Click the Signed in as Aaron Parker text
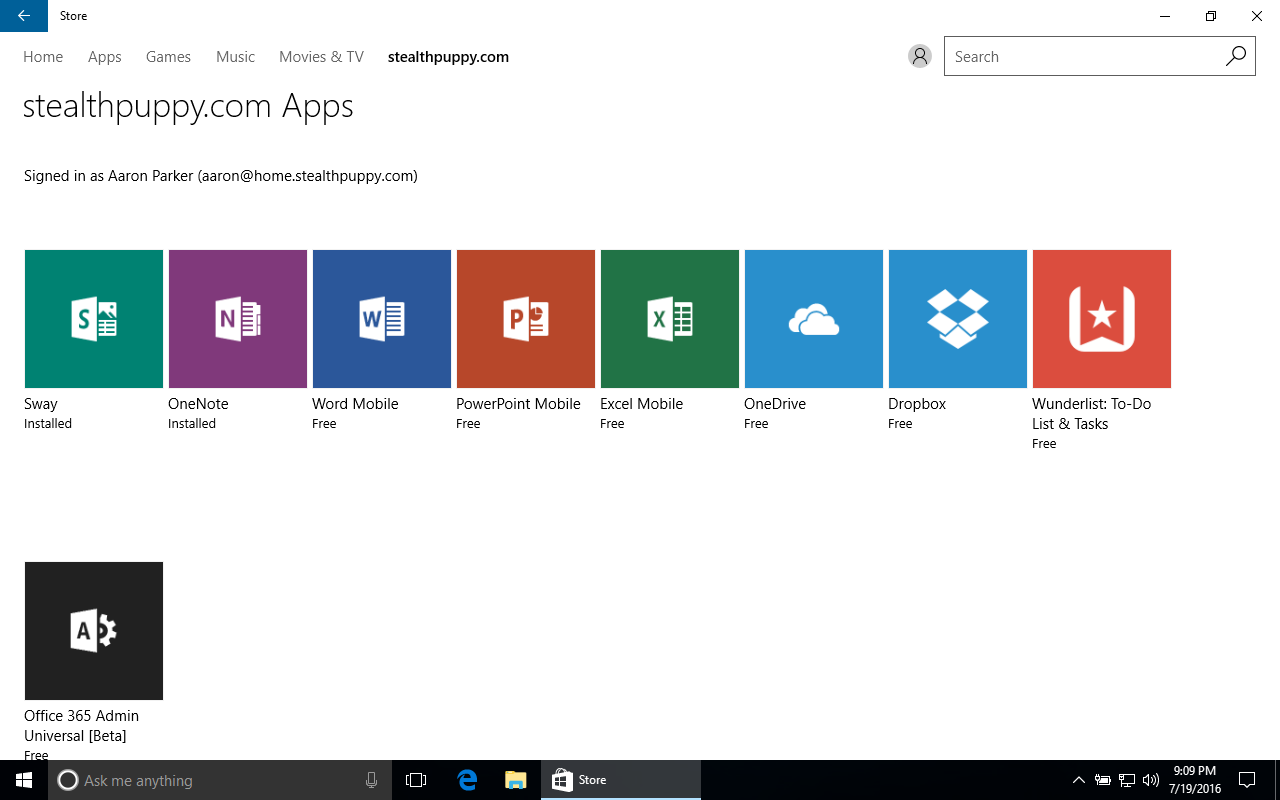 click(x=220, y=176)
